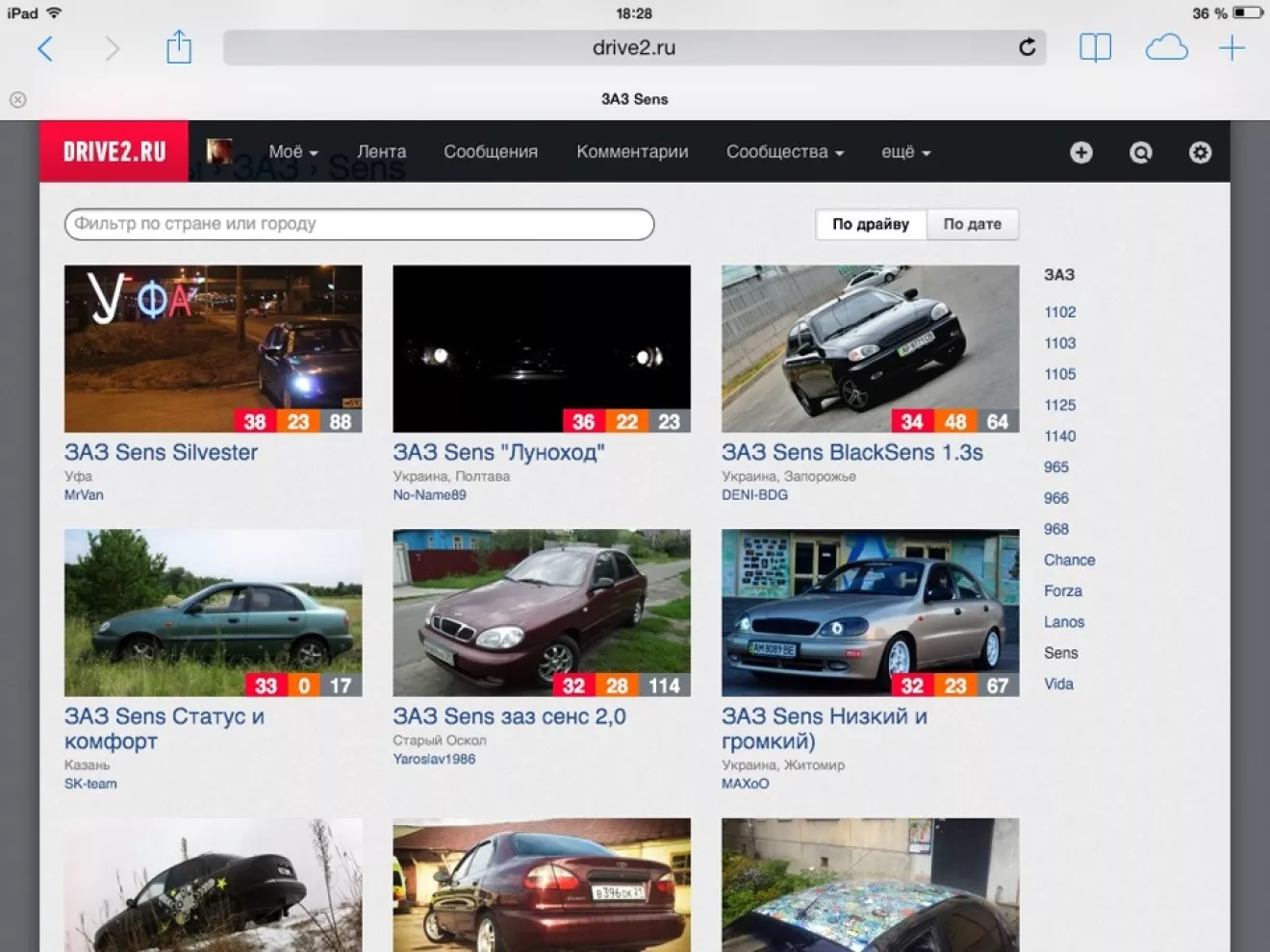The height and width of the screenshot is (952, 1270).
Task: Open a new tab with plus icon
Action: click(1232, 47)
